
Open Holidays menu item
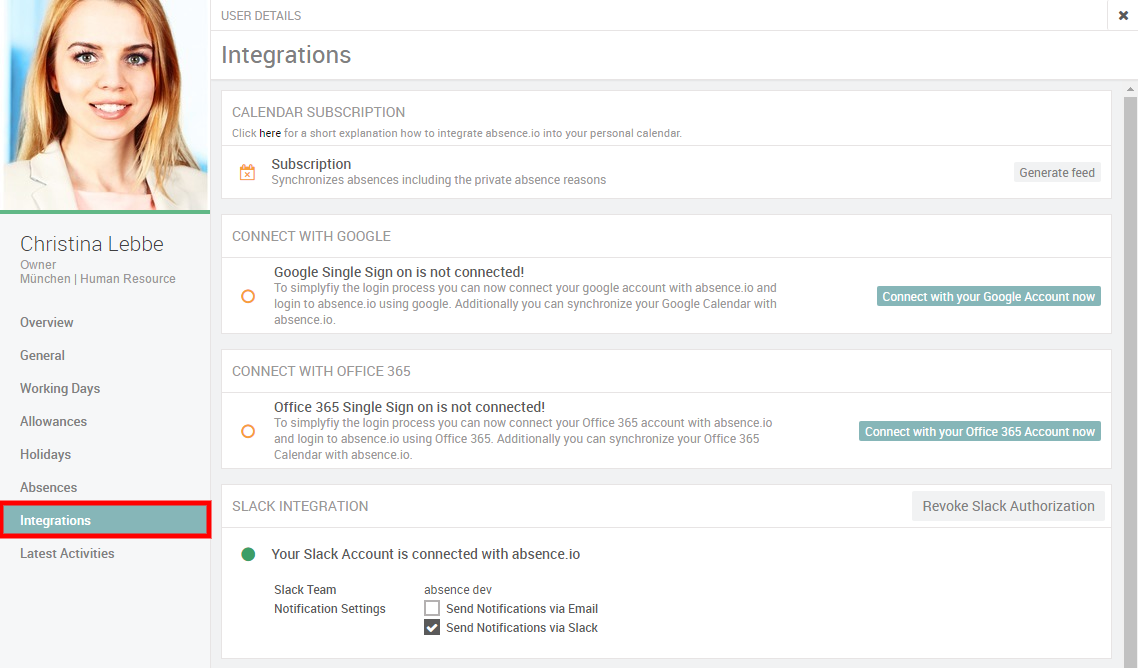(x=45, y=454)
